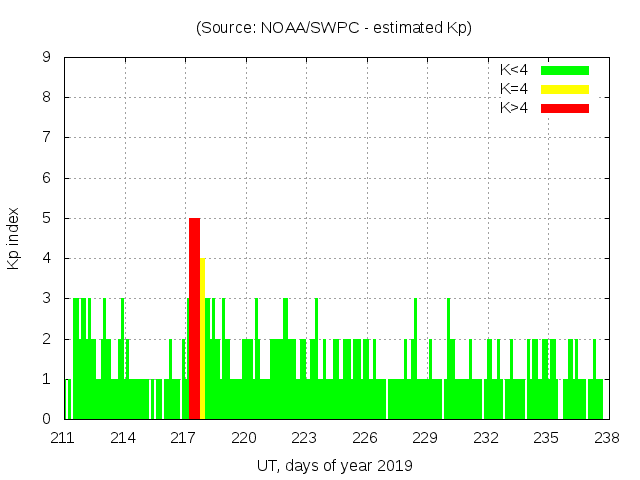Click the 238 day tick label
This screenshot has width=640, height=480.
tap(606, 438)
